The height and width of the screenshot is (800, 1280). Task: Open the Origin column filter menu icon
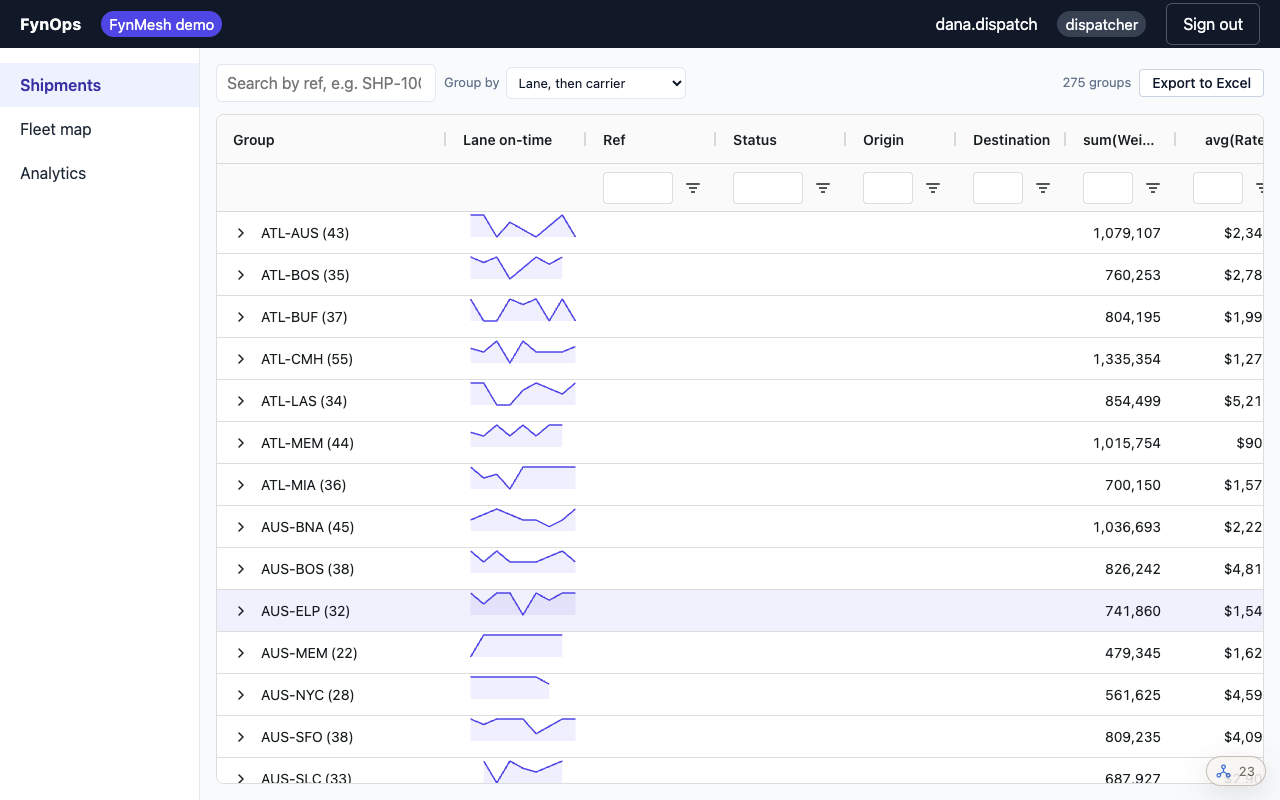pyautogui.click(x=933, y=188)
